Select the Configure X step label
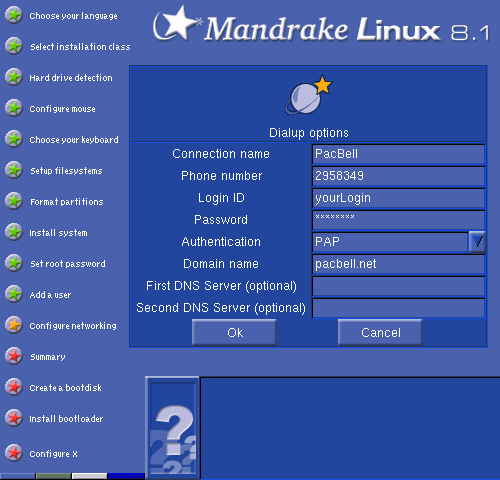The height and width of the screenshot is (480, 500). point(53,454)
